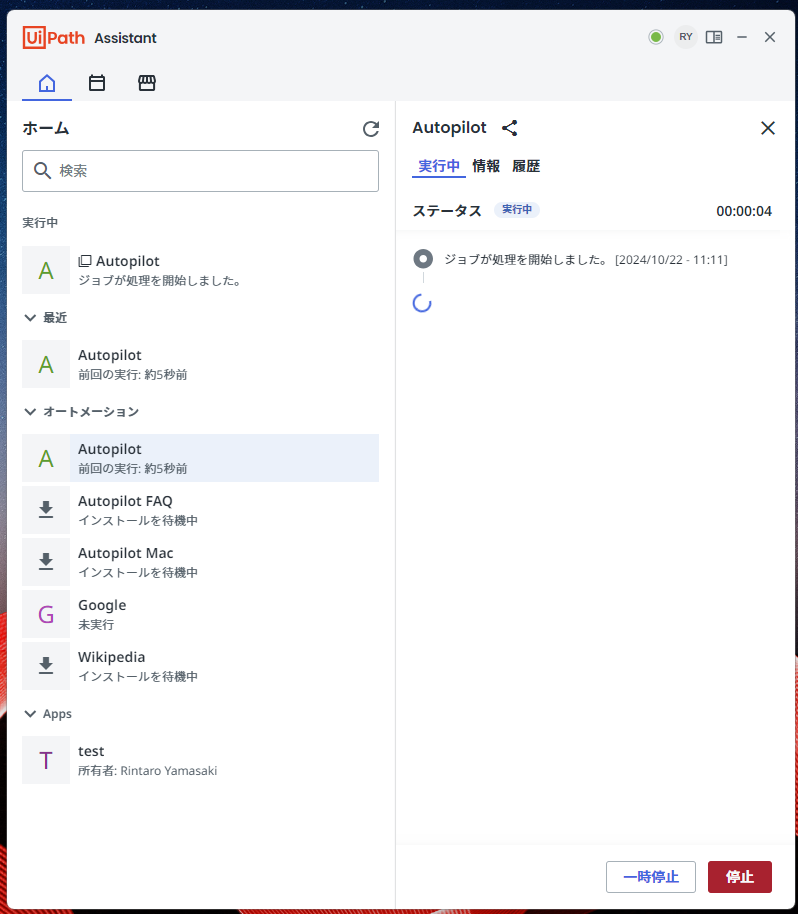This screenshot has width=798, height=914.
Task: Click download icon for Autopilot FAQ
Action: (46, 509)
